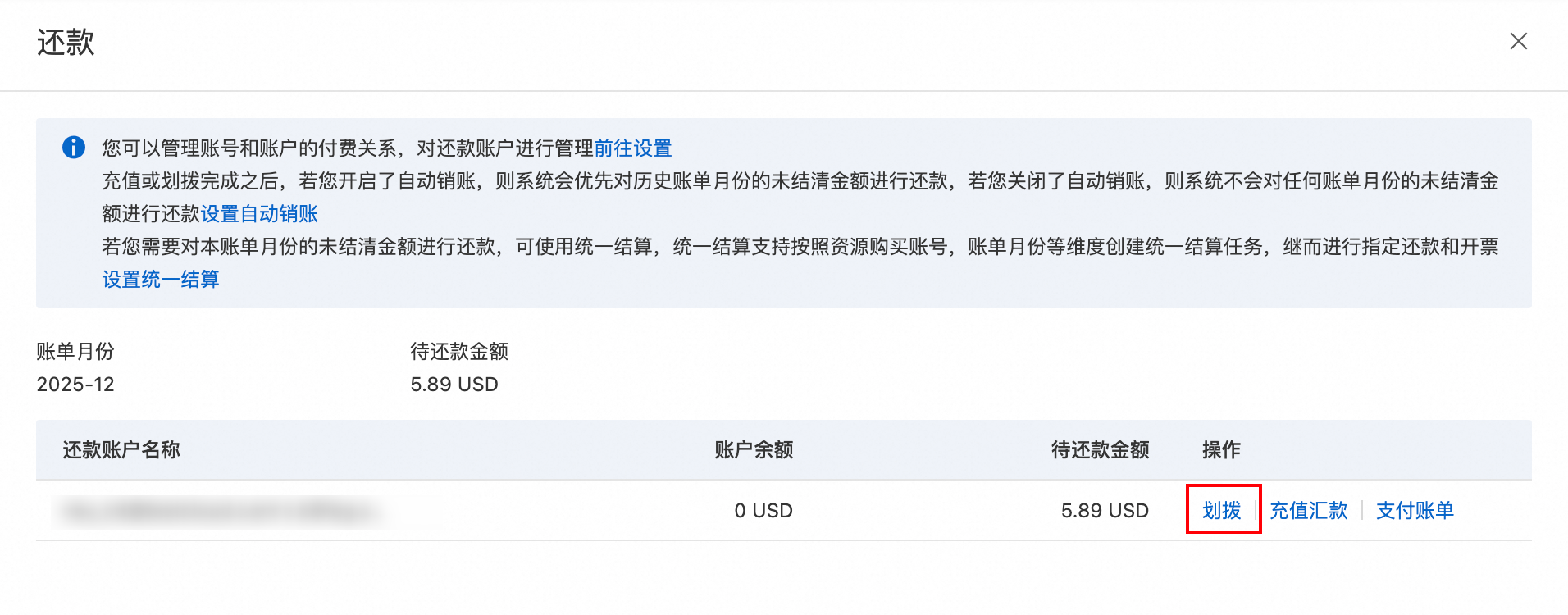
Task: Click the 账户余额 column header
Action: click(x=753, y=450)
